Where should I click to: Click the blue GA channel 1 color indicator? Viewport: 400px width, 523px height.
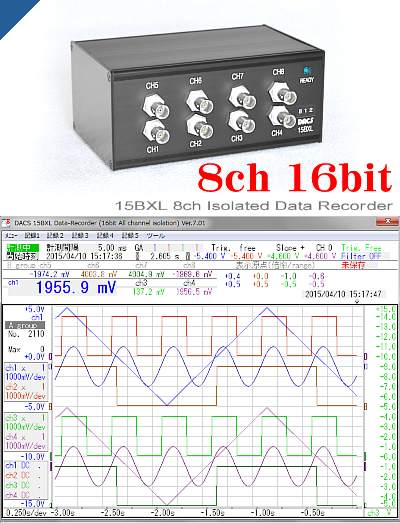tap(155, 248)
